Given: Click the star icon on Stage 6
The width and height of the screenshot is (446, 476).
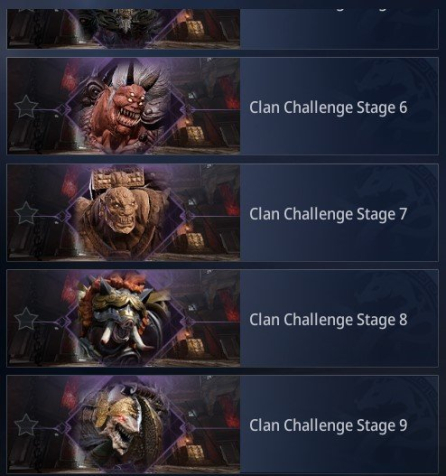Looking at the screenshot, I should tap(26, 107).
